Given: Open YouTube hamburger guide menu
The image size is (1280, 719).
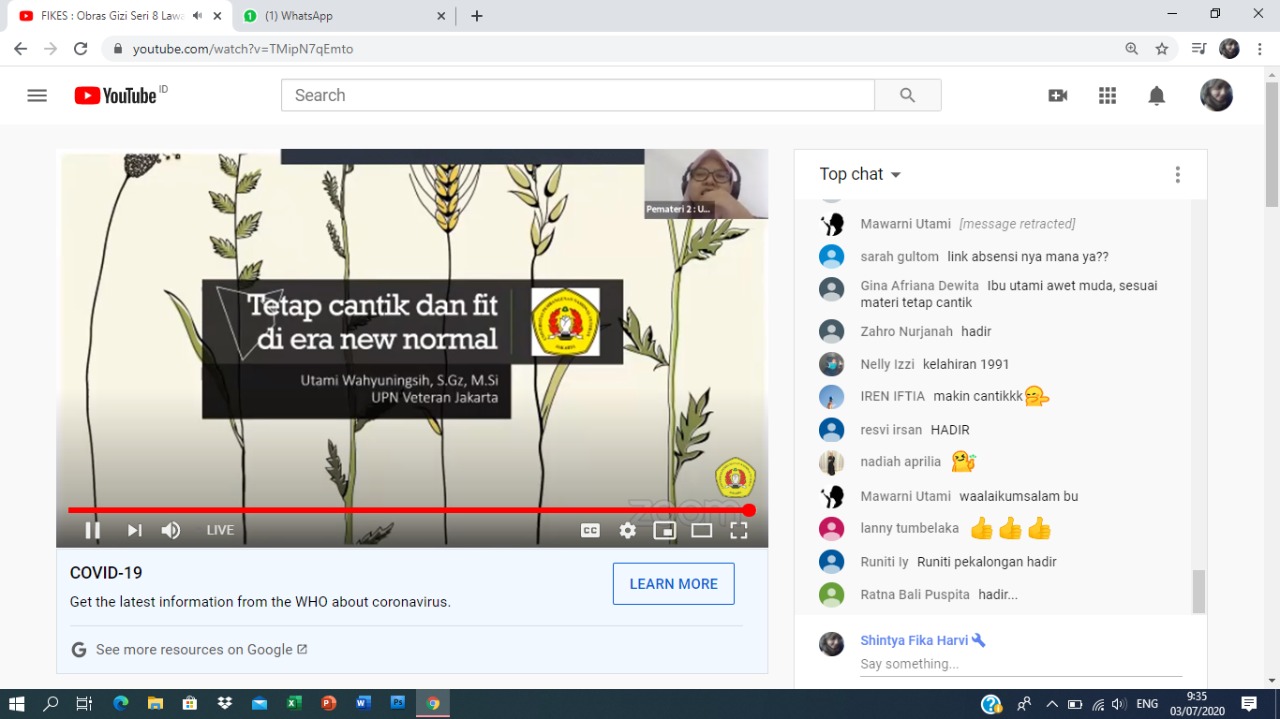Looking at the screenshot, I should pyautogui.click(x=37, y=96).
